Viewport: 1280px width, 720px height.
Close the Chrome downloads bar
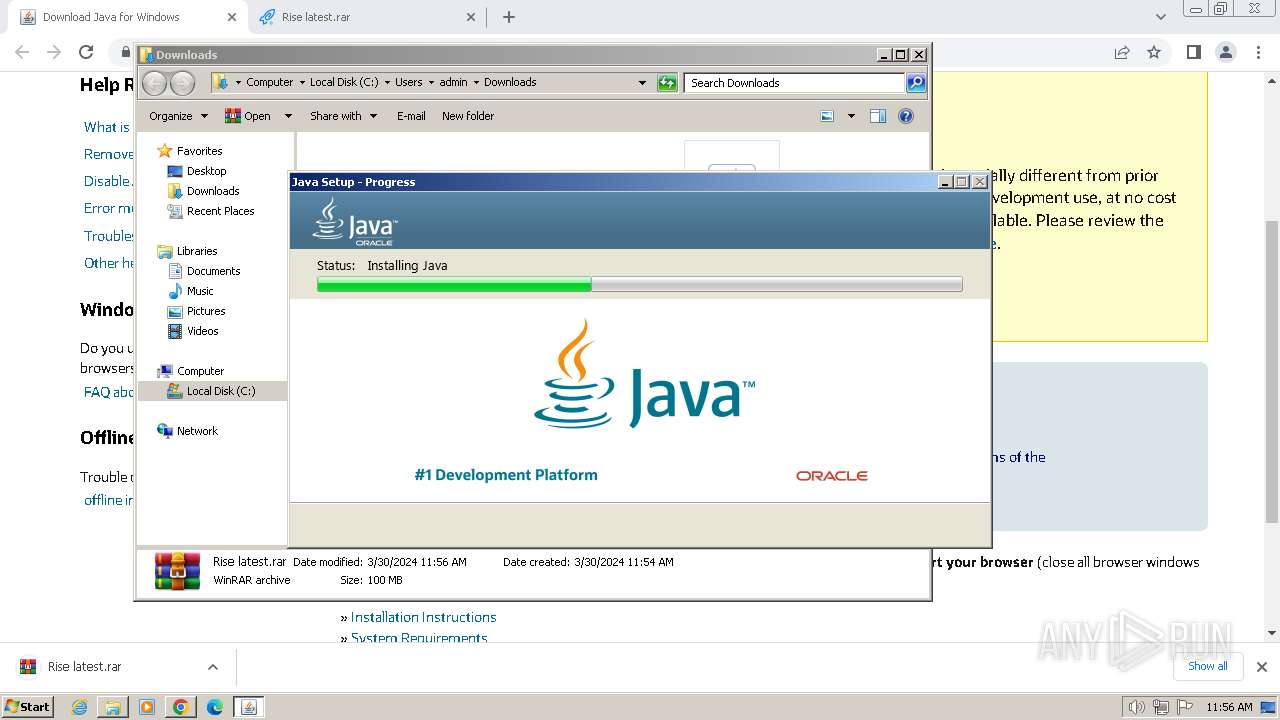(1261, 666)
